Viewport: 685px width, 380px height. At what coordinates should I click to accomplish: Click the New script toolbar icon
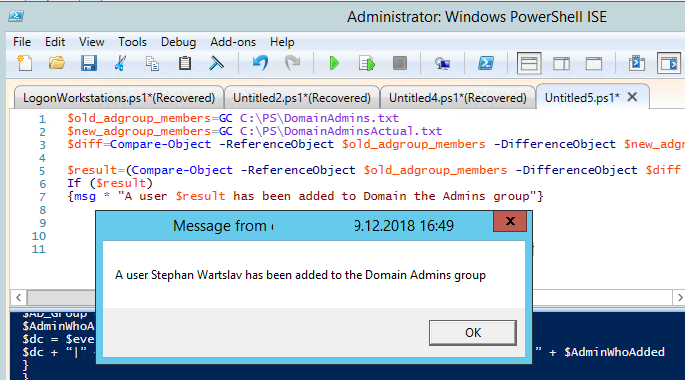click(x=25, y=63)
